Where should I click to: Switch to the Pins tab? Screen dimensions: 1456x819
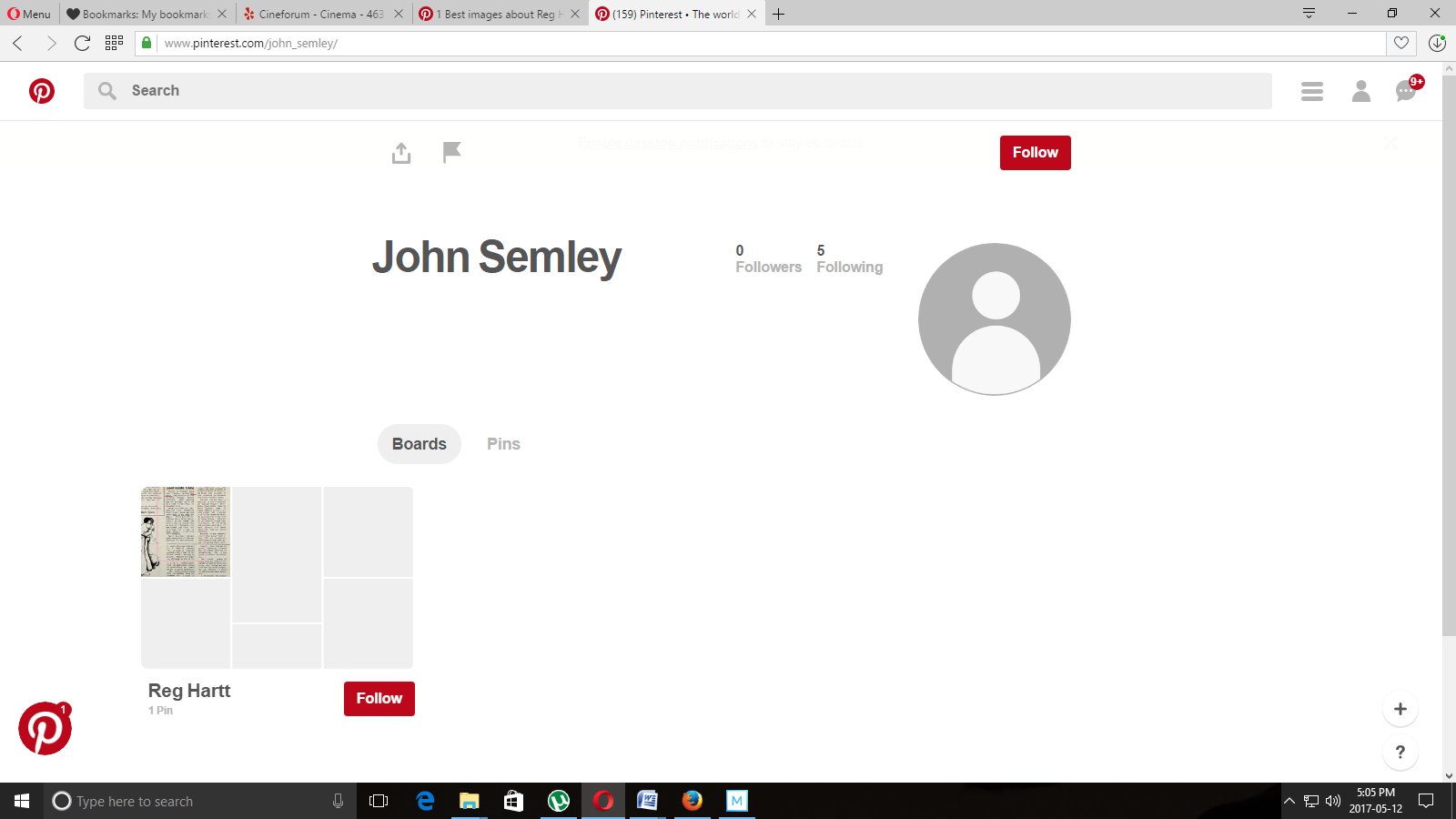(503, 444)
